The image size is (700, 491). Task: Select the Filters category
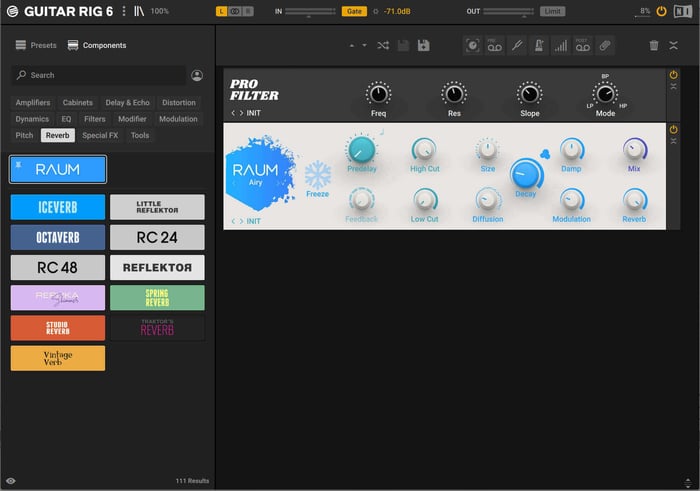coord(95,119)
